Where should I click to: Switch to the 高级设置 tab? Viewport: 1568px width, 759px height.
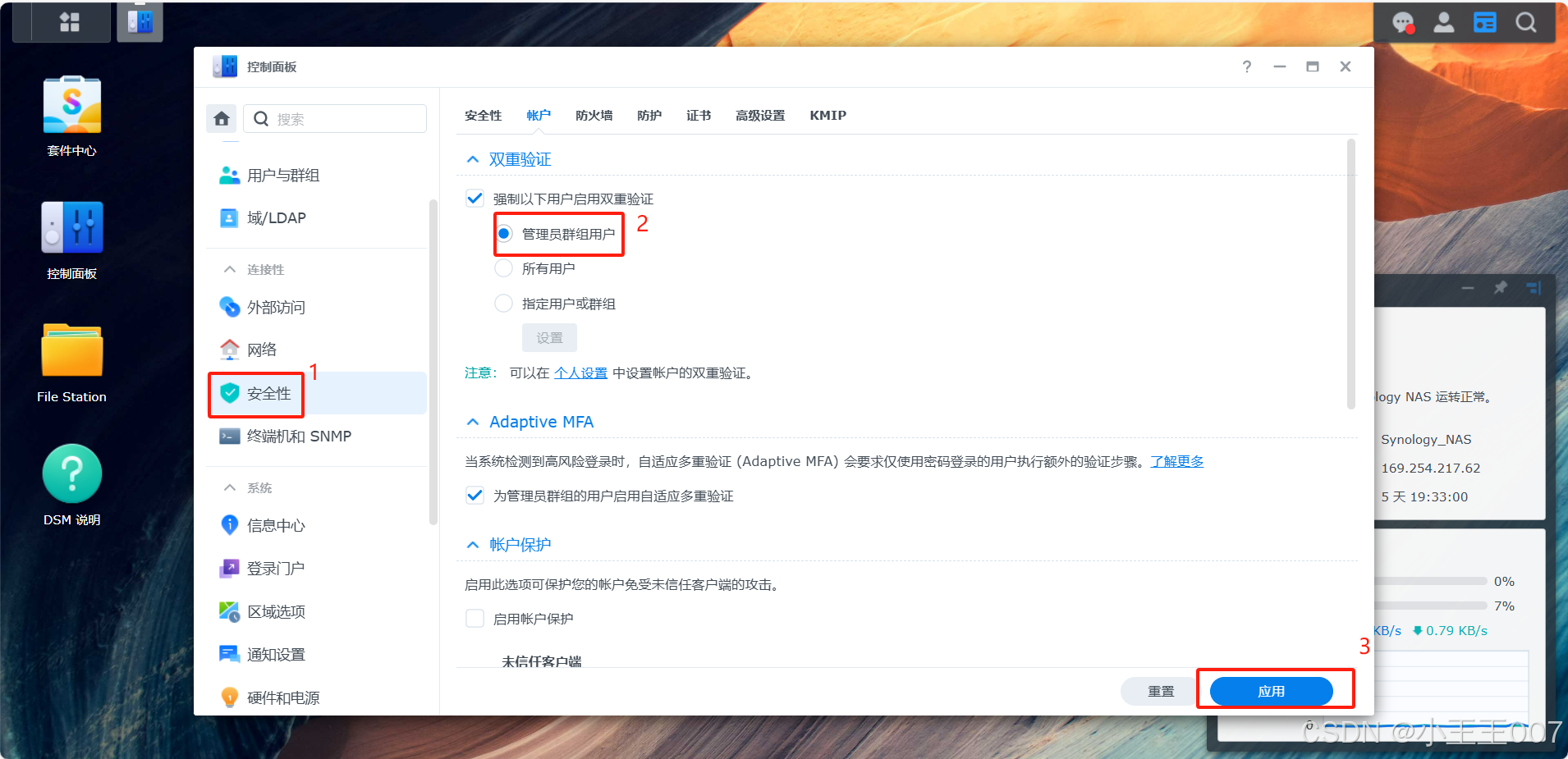(760, 116)
